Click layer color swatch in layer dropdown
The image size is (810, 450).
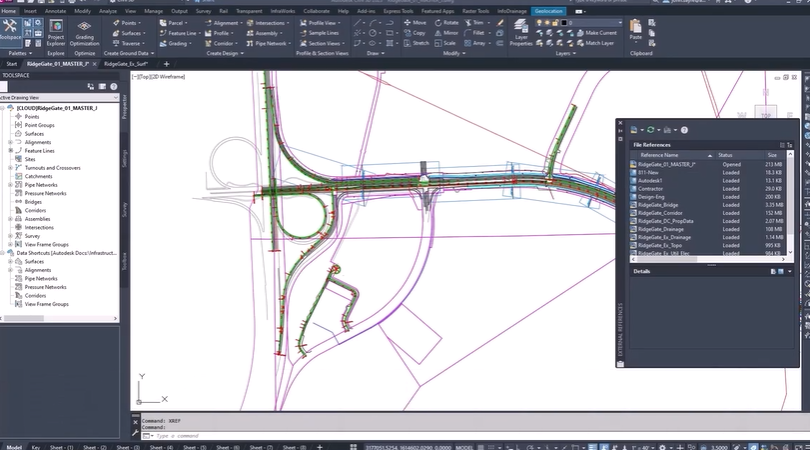coord(564,23)
